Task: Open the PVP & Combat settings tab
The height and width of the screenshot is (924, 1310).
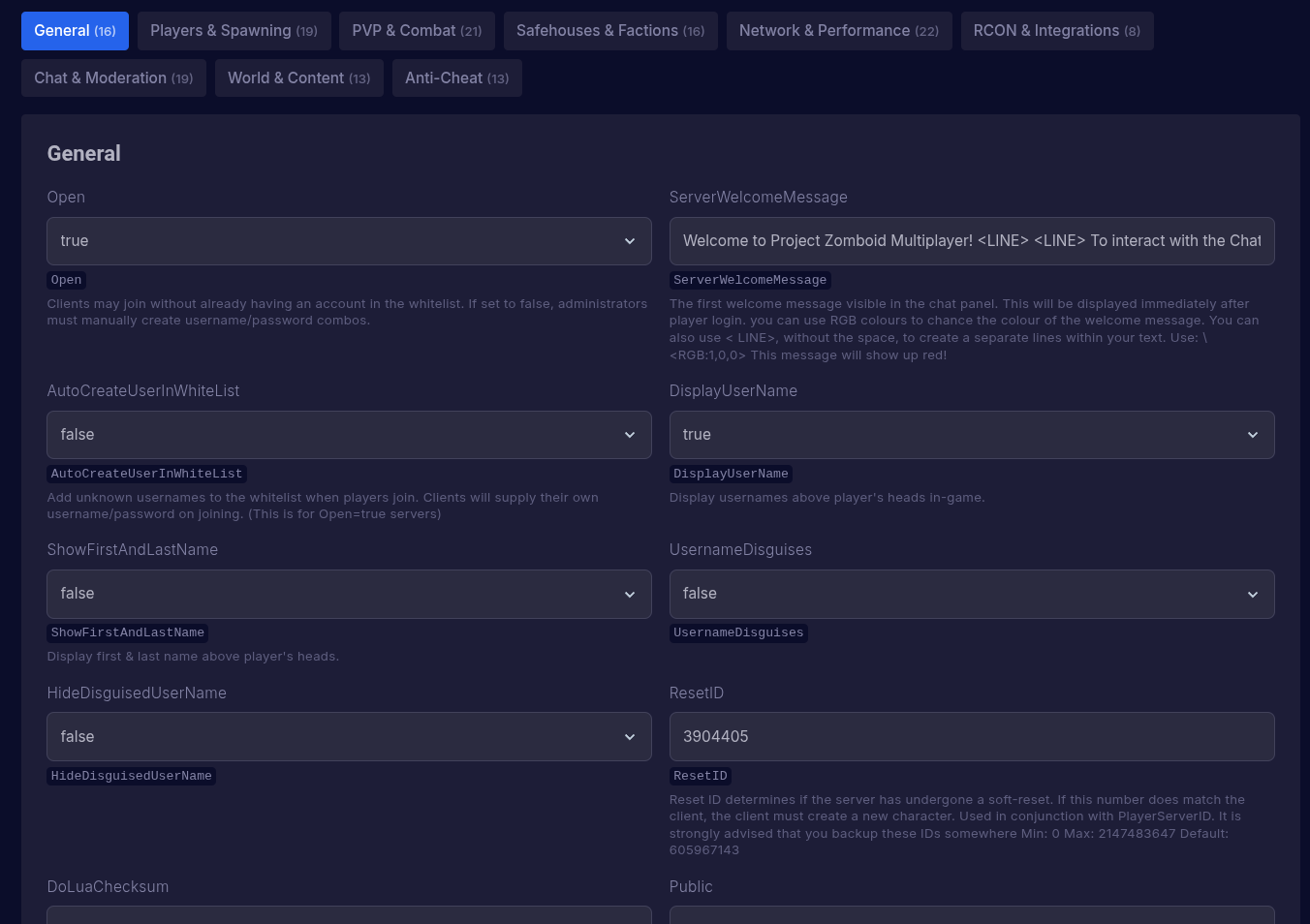Action: [x=417, y=30]
